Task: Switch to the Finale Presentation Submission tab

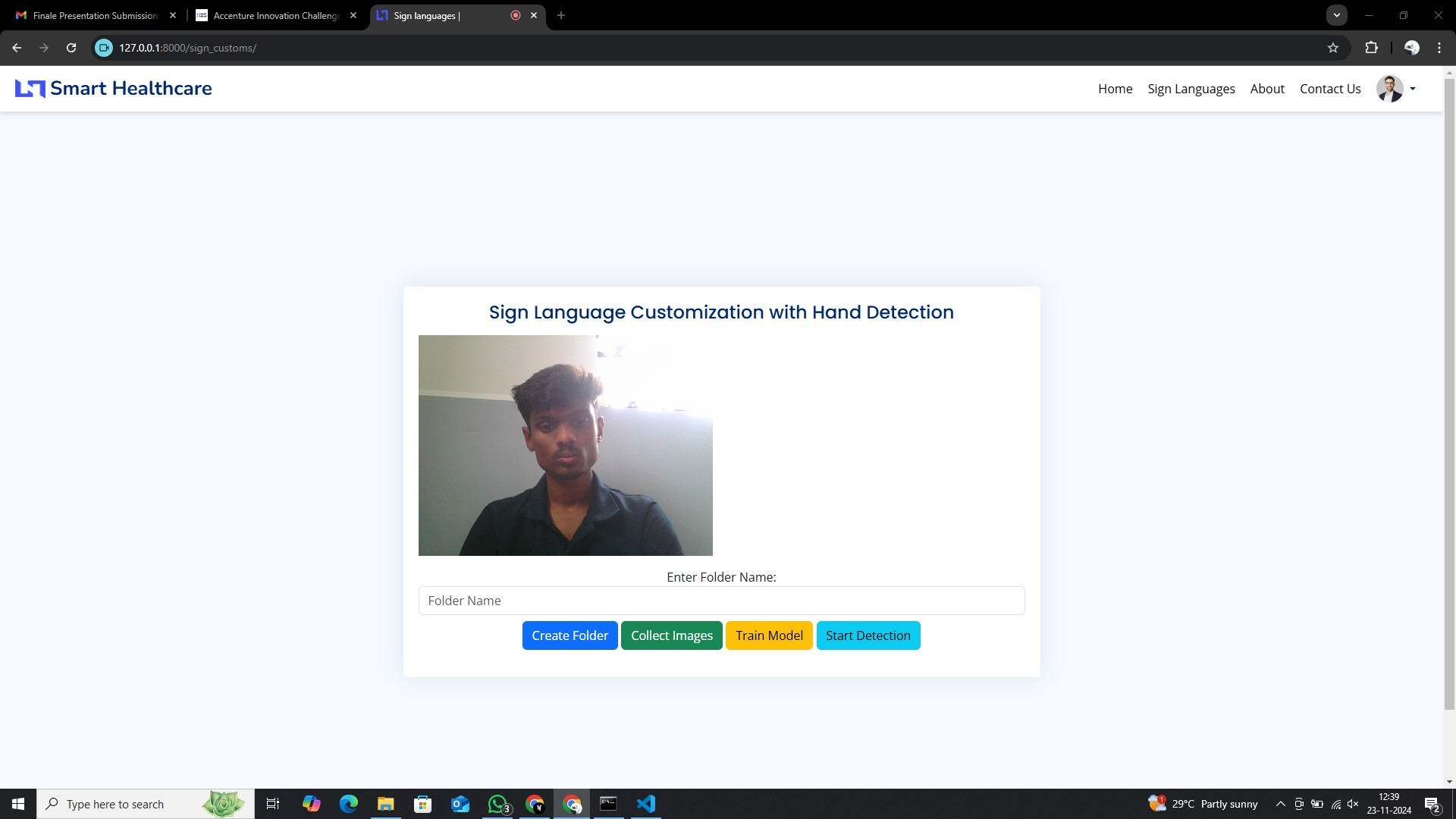Action: tap(95, 15)
